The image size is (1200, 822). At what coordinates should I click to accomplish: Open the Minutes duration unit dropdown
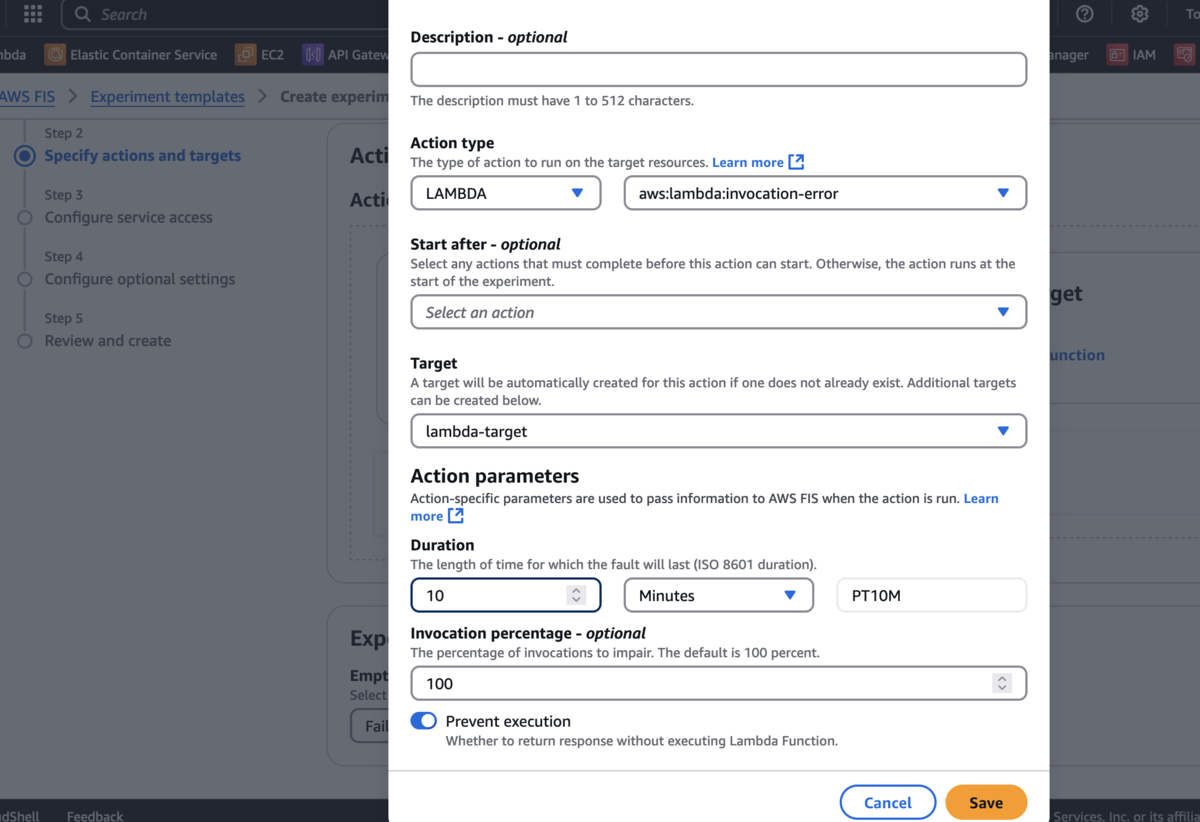coord(719,595)
